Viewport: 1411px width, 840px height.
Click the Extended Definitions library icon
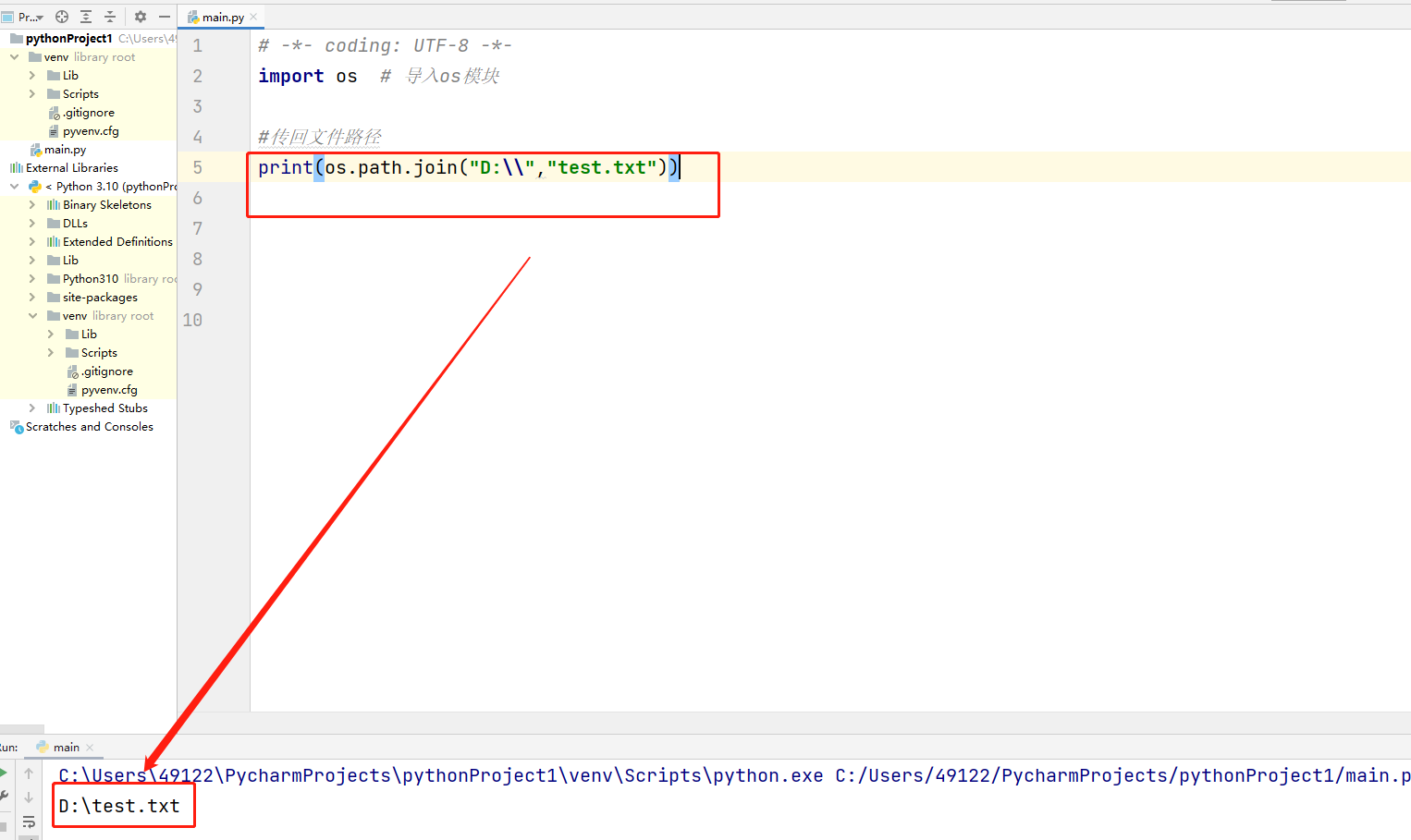pos(54,241)
